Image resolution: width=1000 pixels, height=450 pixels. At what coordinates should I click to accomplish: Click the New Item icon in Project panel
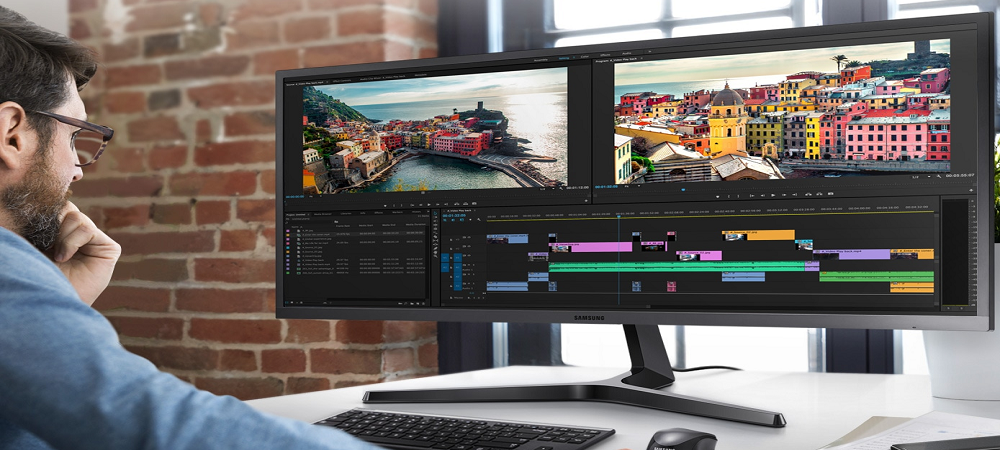(x=418, y=303)
